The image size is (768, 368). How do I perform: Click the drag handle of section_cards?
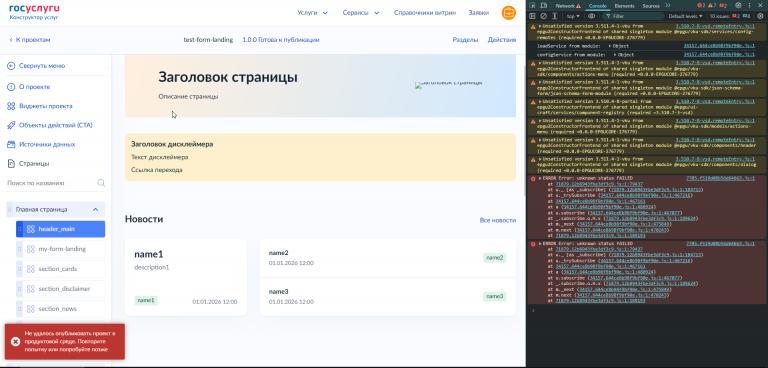click(x=20, y=269)
